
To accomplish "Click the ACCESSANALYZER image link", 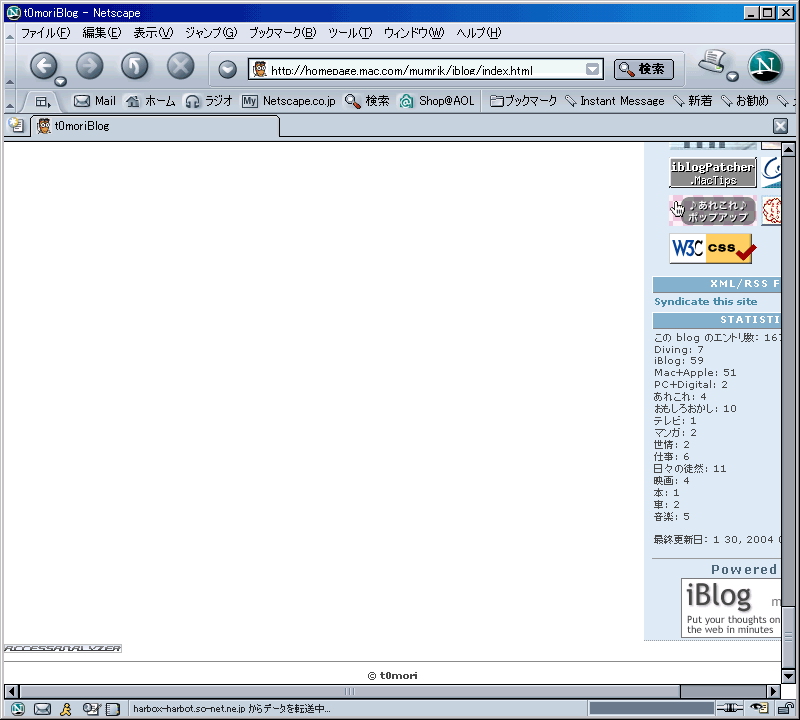I will pos(63,648).
